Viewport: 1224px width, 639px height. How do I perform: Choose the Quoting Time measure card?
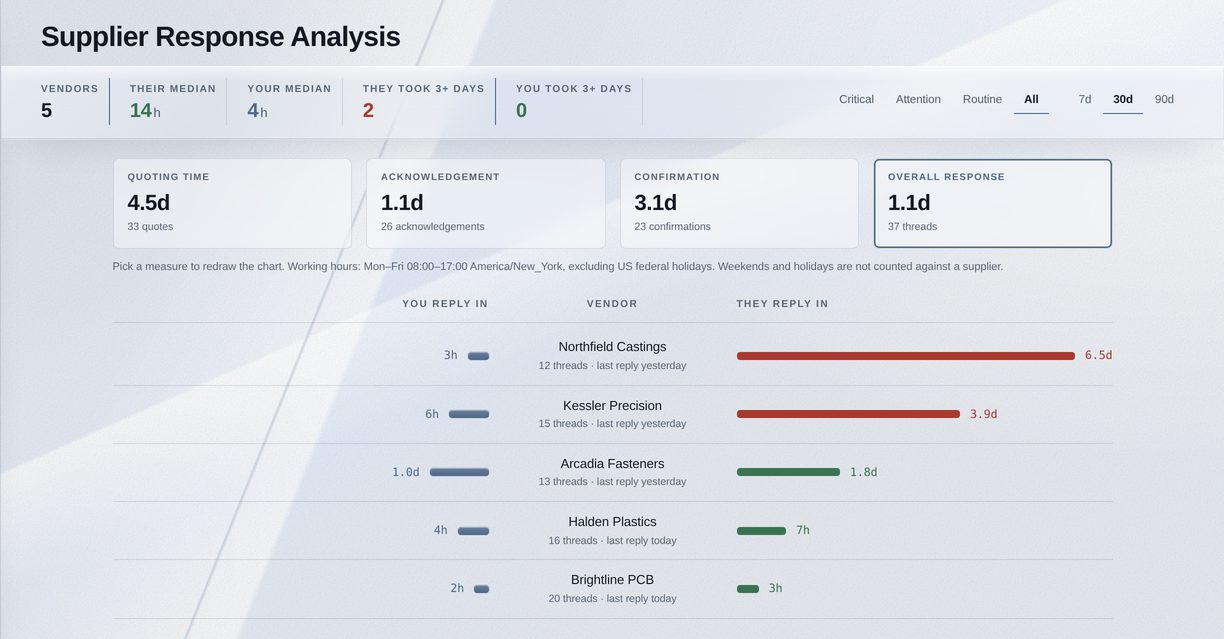tap(232, 203)
